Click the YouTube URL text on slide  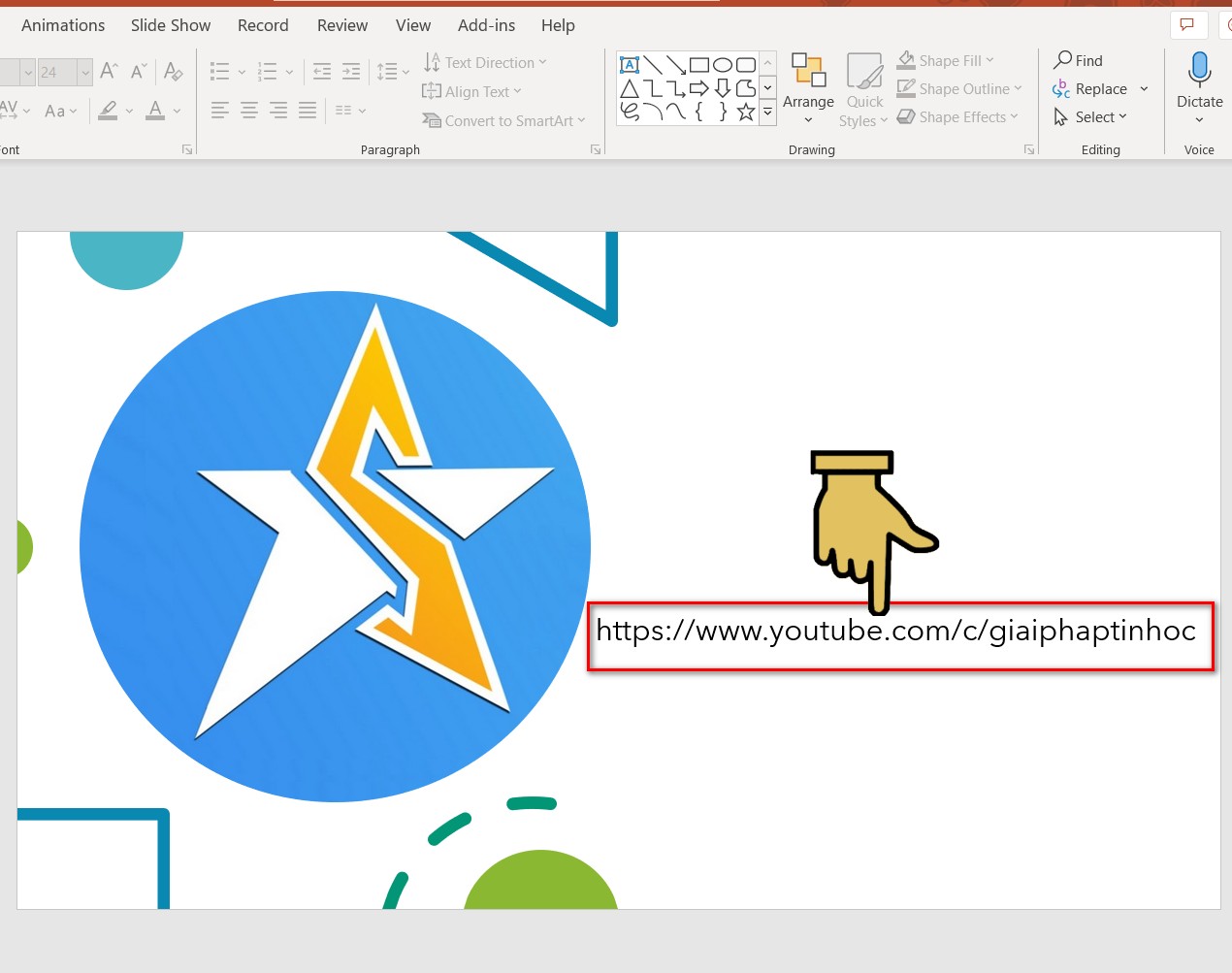tap(896, 631)
